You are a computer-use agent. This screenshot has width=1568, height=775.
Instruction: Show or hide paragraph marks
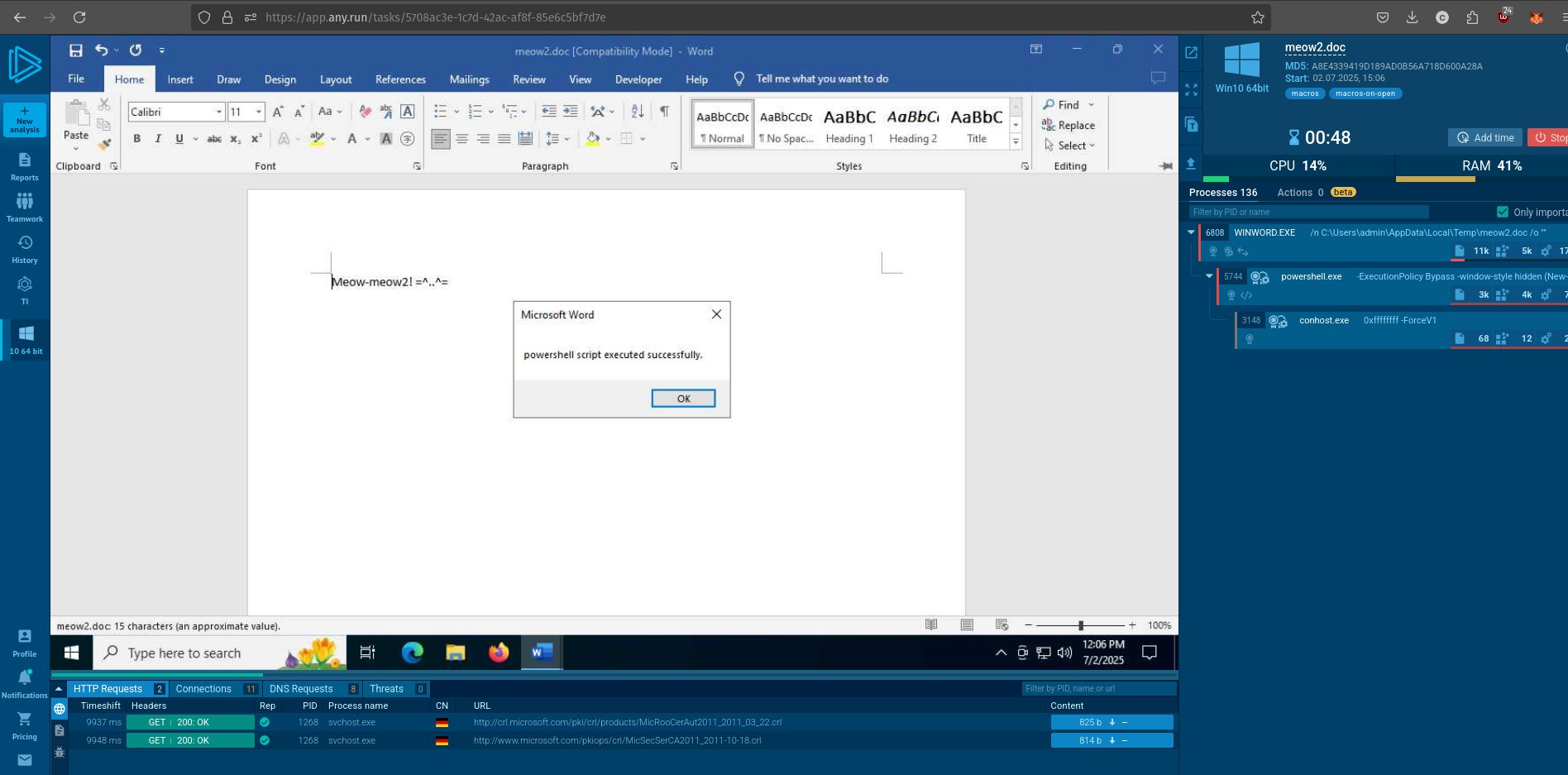[664, 111]
